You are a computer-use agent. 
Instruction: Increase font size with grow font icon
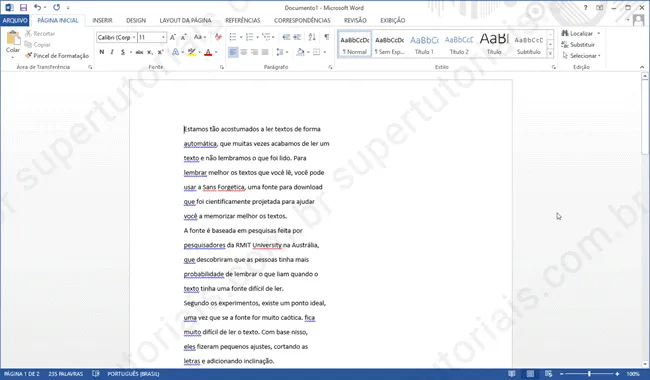pyautogui.click(x=173, y=37)
